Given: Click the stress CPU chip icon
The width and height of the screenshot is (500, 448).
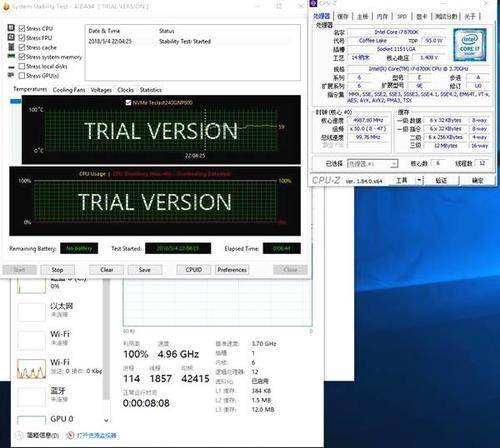Looking at the screenshot, I should point(11,28).
